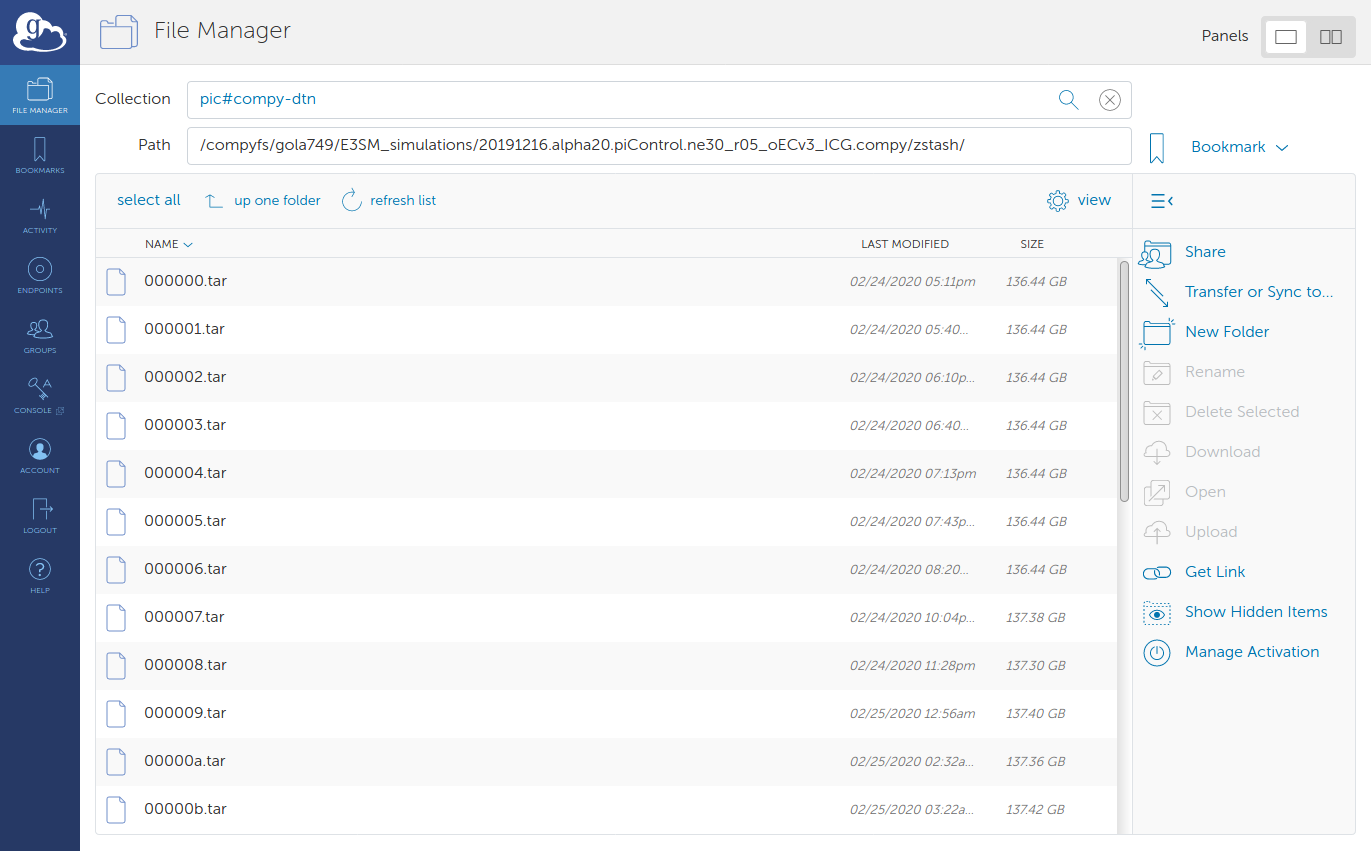Click Logout in sidebar

(40, 516)
